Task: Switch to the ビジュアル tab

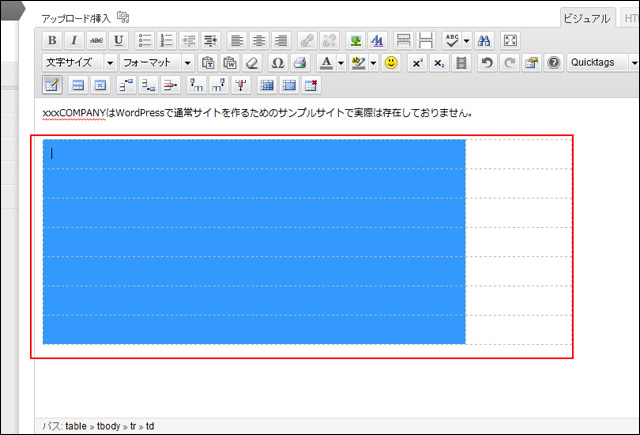Action: (587, 18)
